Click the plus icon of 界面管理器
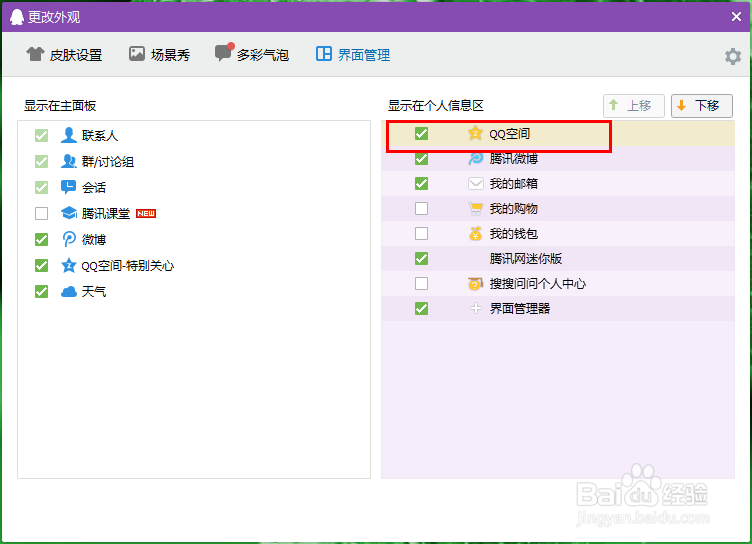 (475, 308)
